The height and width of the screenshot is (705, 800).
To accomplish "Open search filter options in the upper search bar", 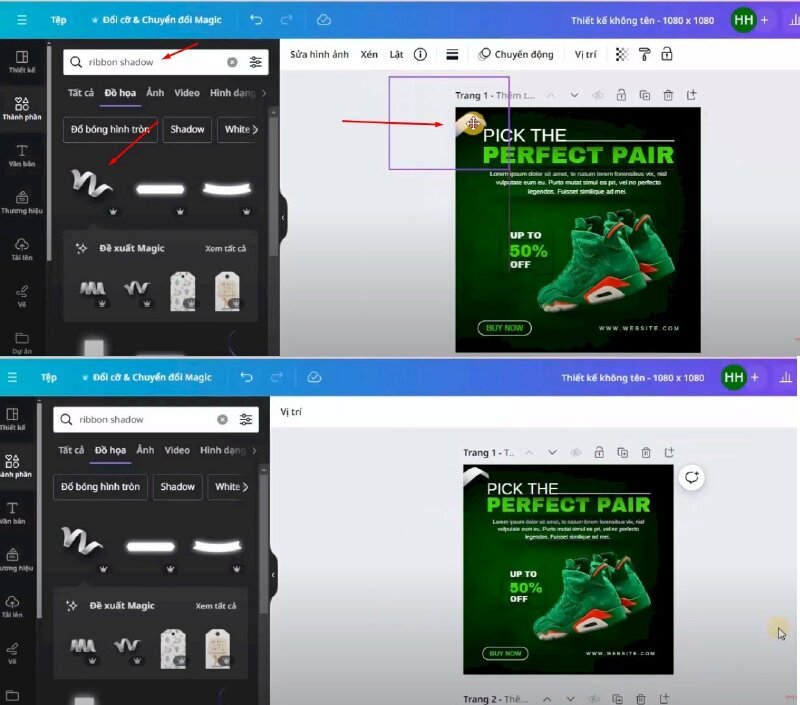I will (x=256, y=62).
